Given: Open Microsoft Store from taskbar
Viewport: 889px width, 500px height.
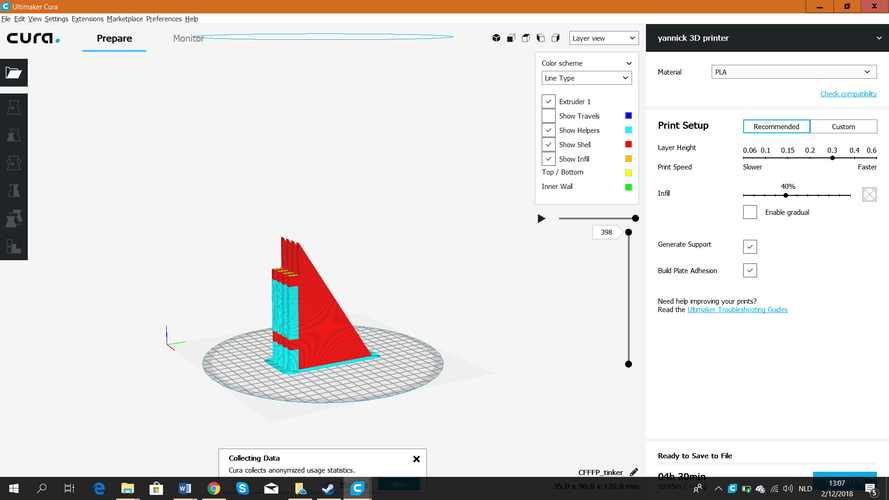Looking at the screenshot, I should tap(156, 488).
